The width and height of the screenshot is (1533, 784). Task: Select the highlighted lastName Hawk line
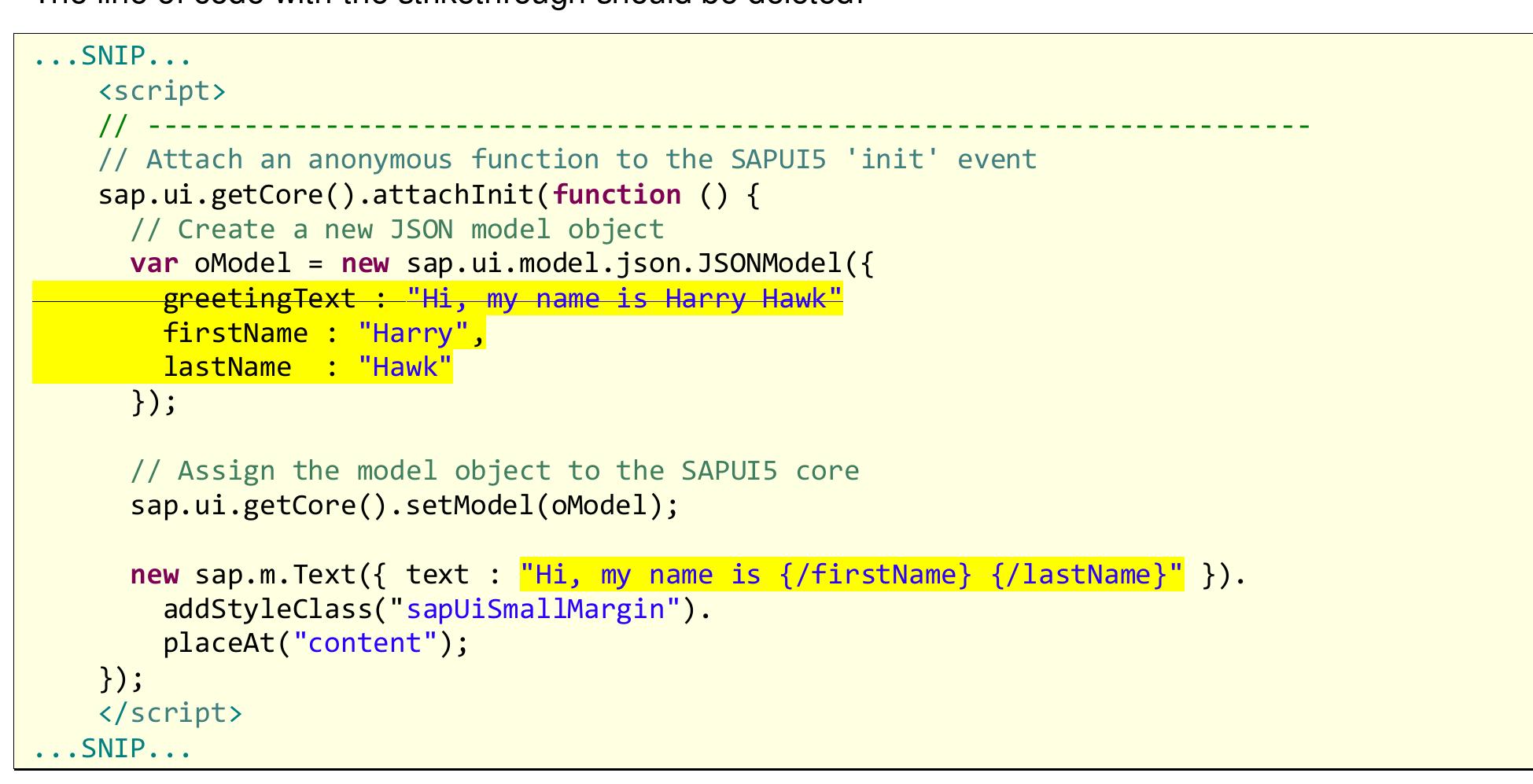307,366
